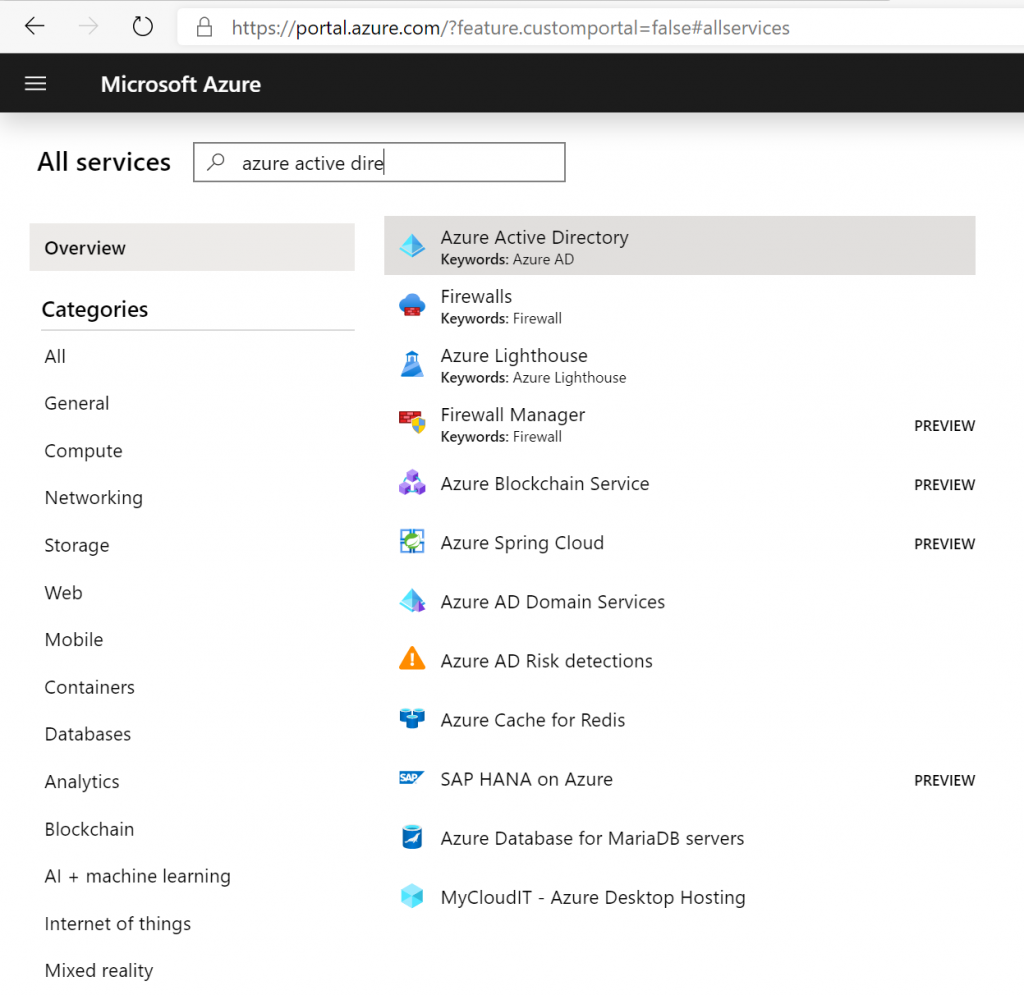The image size is (1024, 995).
Task: Focus the All services search field
Action: 379,162
